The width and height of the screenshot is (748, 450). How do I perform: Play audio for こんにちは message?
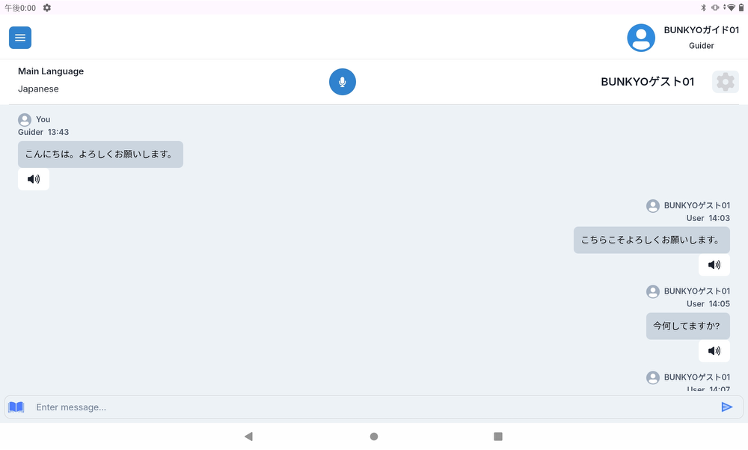pyautogui.click(x=33, y=179)
